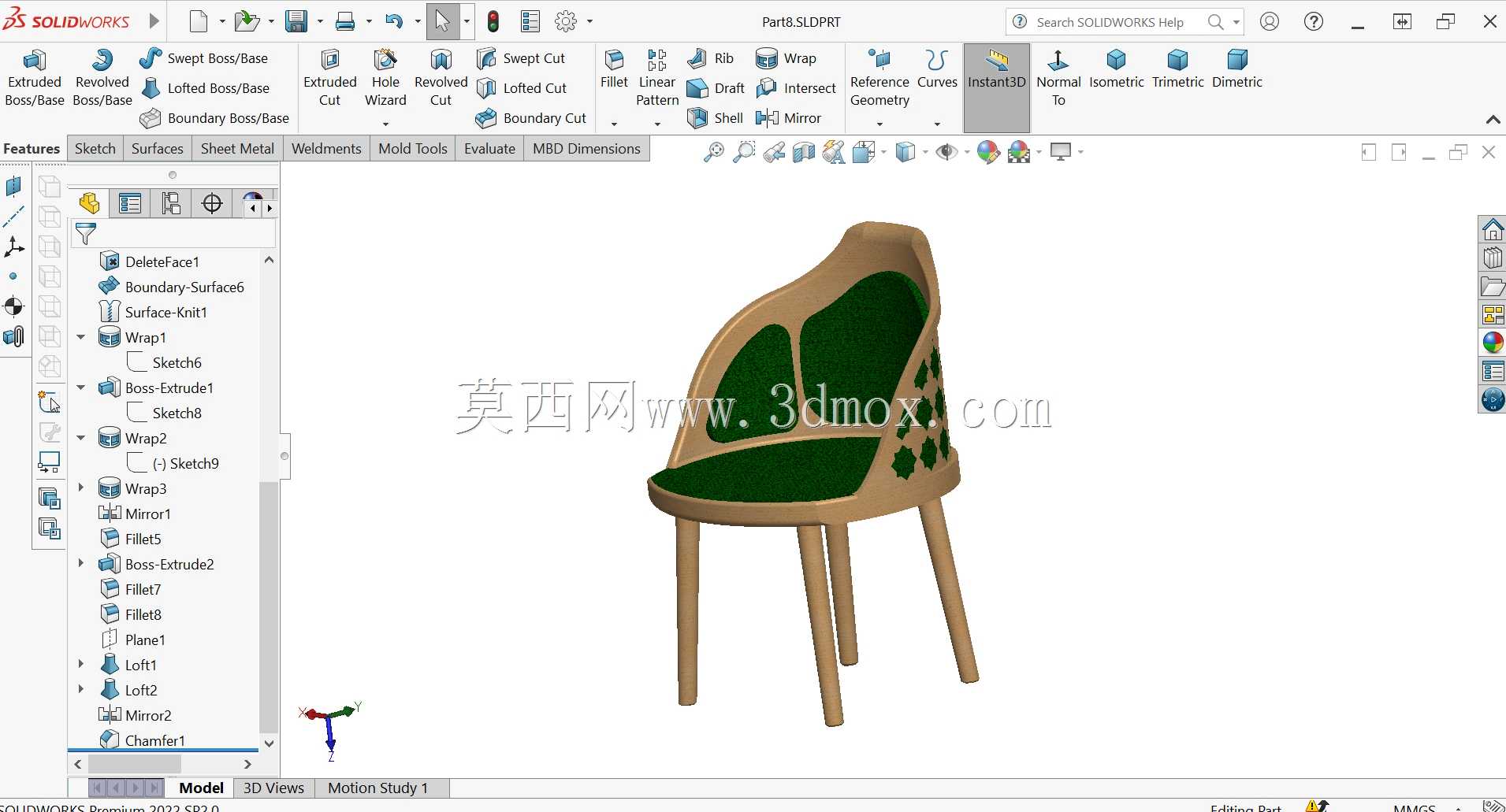
Task: Open the Evaluate tab
Action: pyautogui.click(x=489, y=149)
